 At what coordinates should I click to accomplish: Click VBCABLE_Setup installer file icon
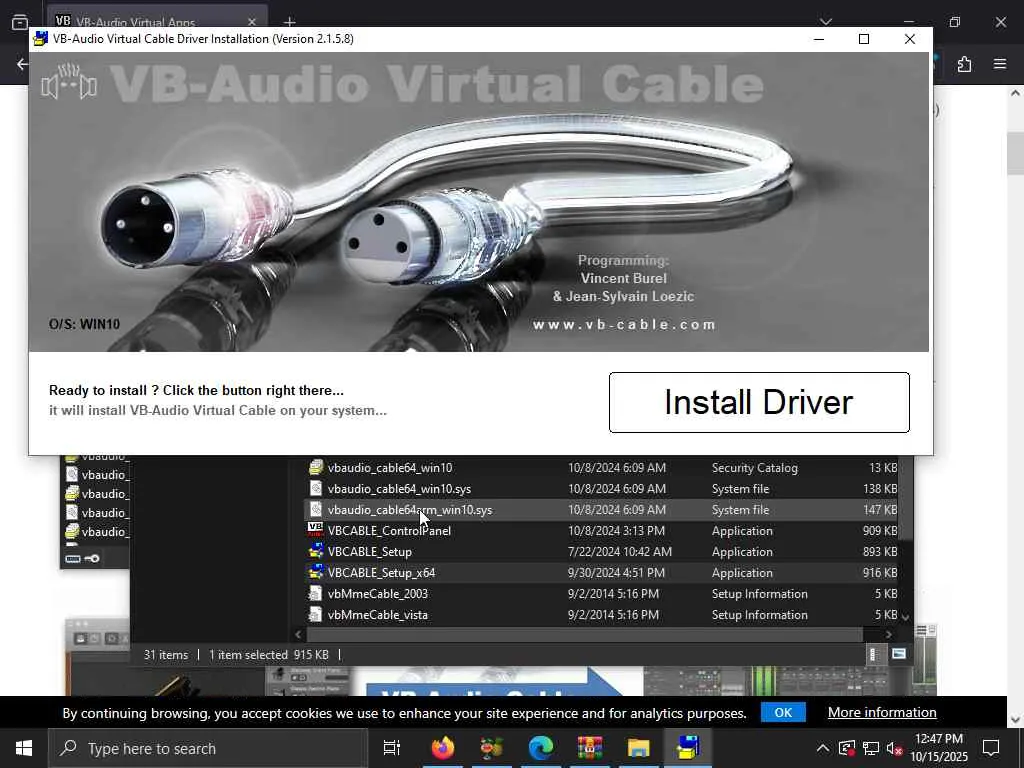[x=315, y=551]
